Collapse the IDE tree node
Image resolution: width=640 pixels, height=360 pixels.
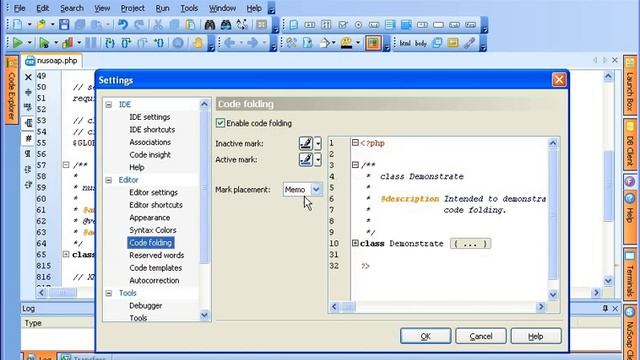tap(109, 104)
